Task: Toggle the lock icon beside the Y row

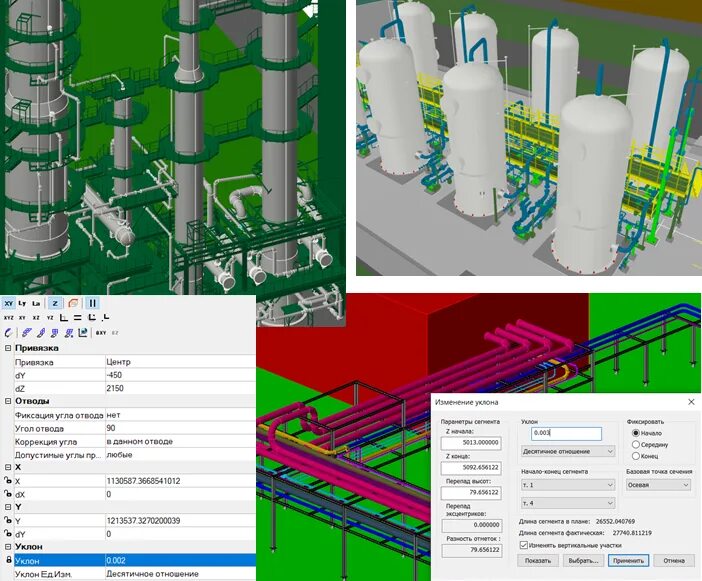Action: coord(8,520)
